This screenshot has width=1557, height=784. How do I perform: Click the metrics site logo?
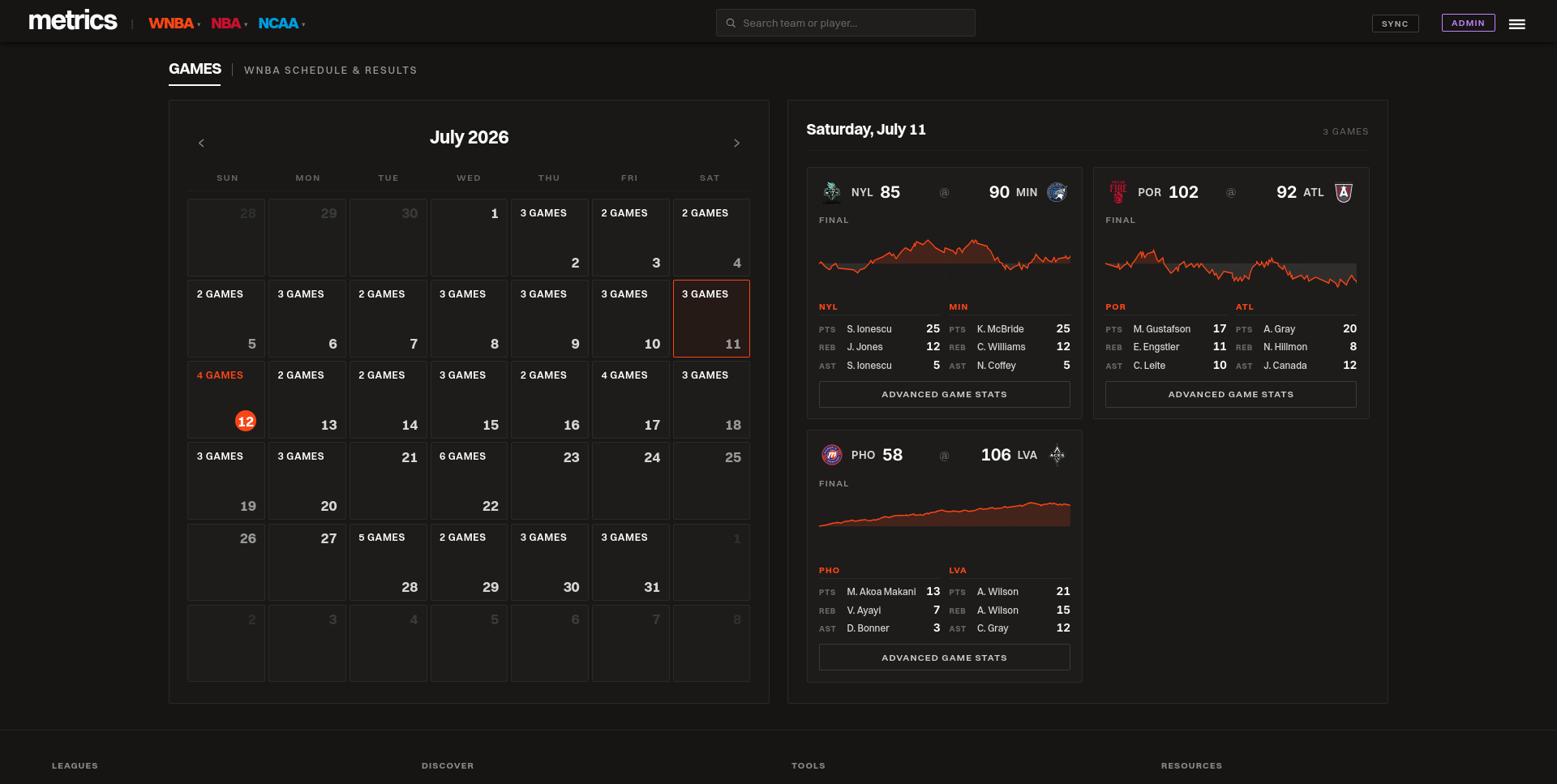[73, 21]
